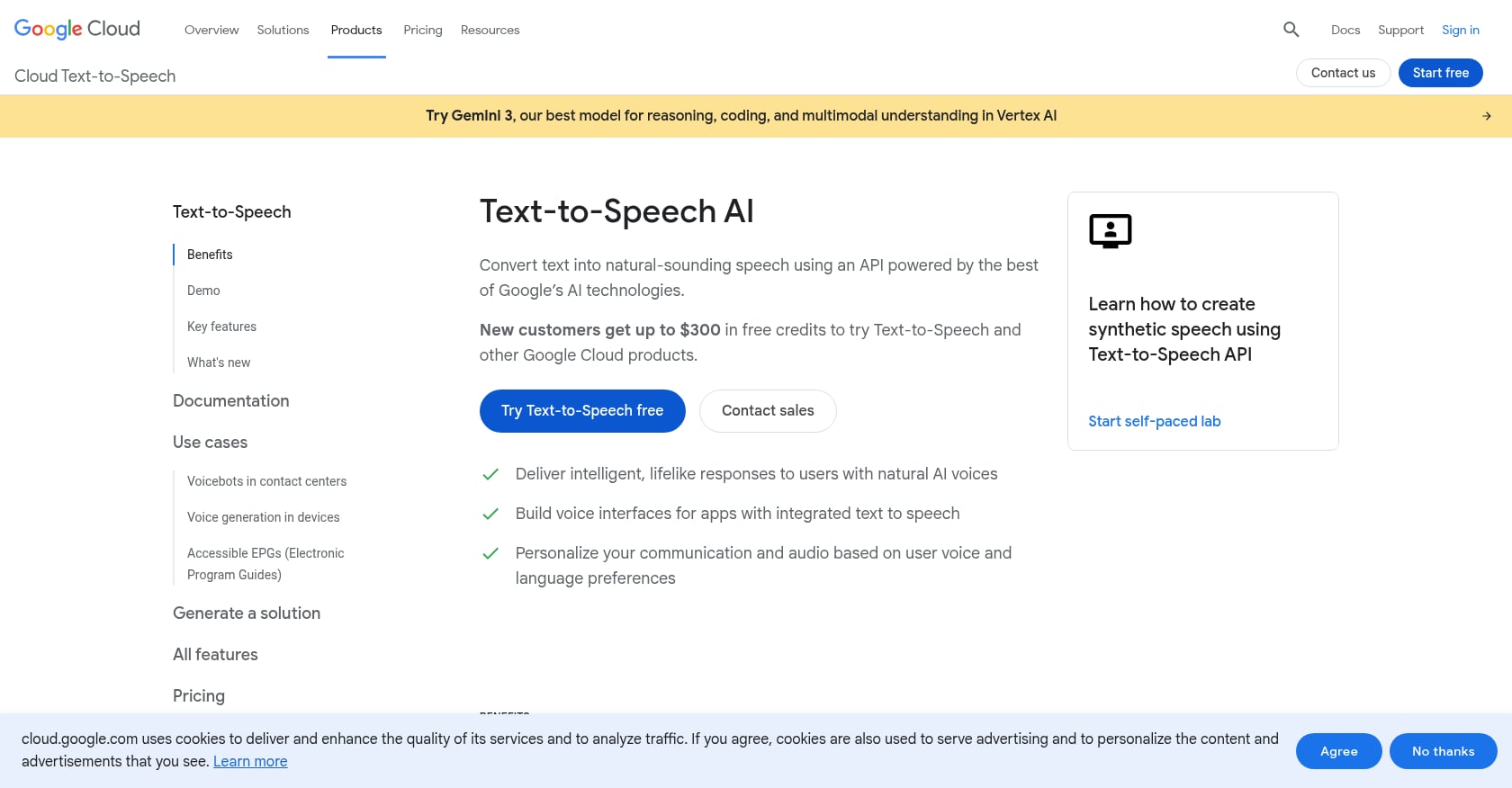
Task: Select Voice generation in devices
Action: pos(263,517)
